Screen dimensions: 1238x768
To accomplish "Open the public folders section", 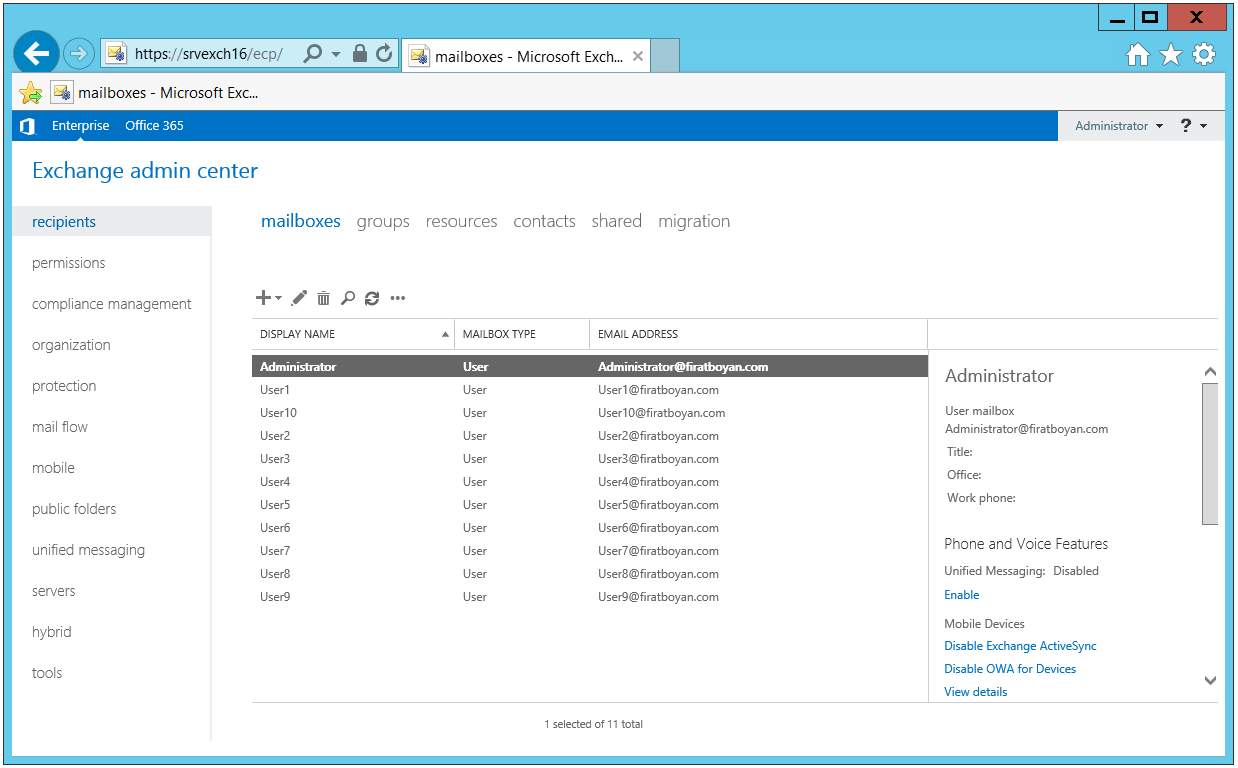I will point(74,509).
